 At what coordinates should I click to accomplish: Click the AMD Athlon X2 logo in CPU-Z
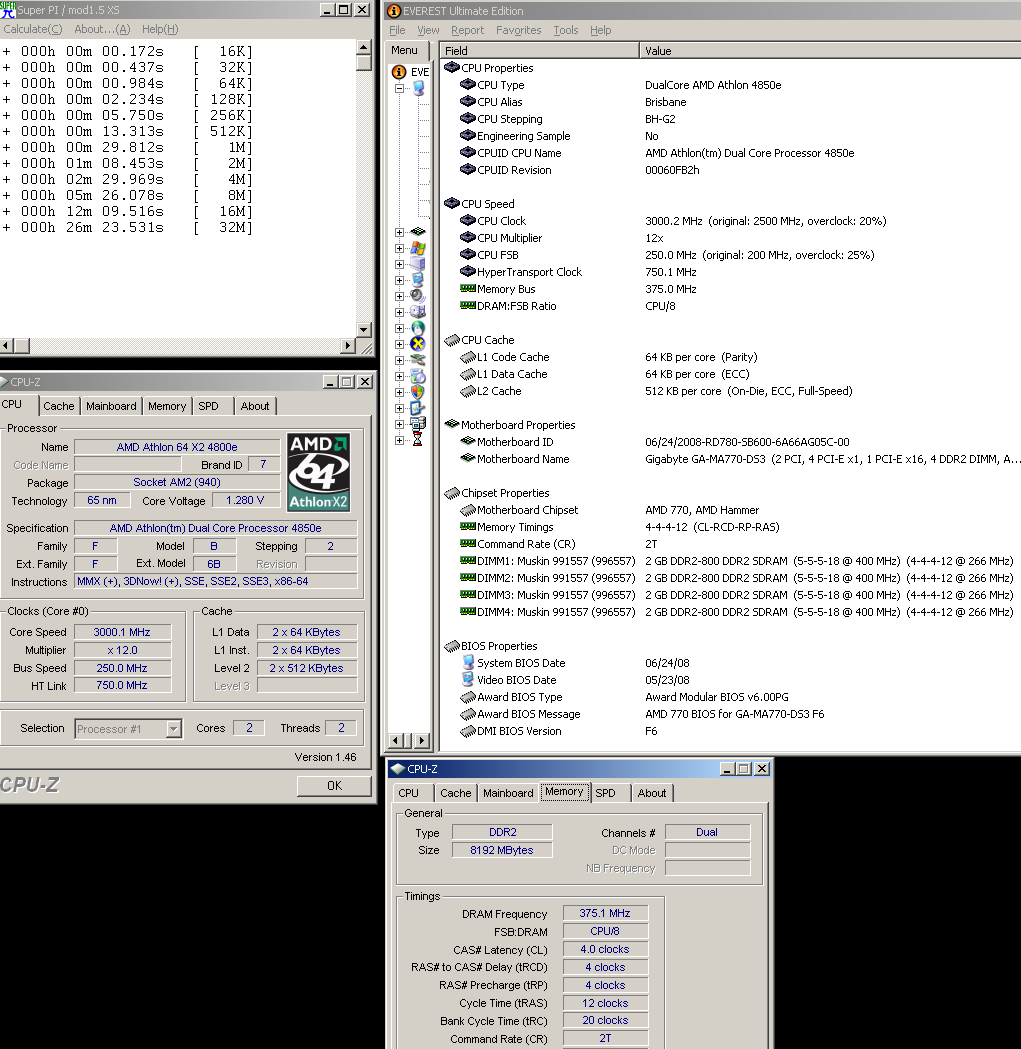coord(319,472)
